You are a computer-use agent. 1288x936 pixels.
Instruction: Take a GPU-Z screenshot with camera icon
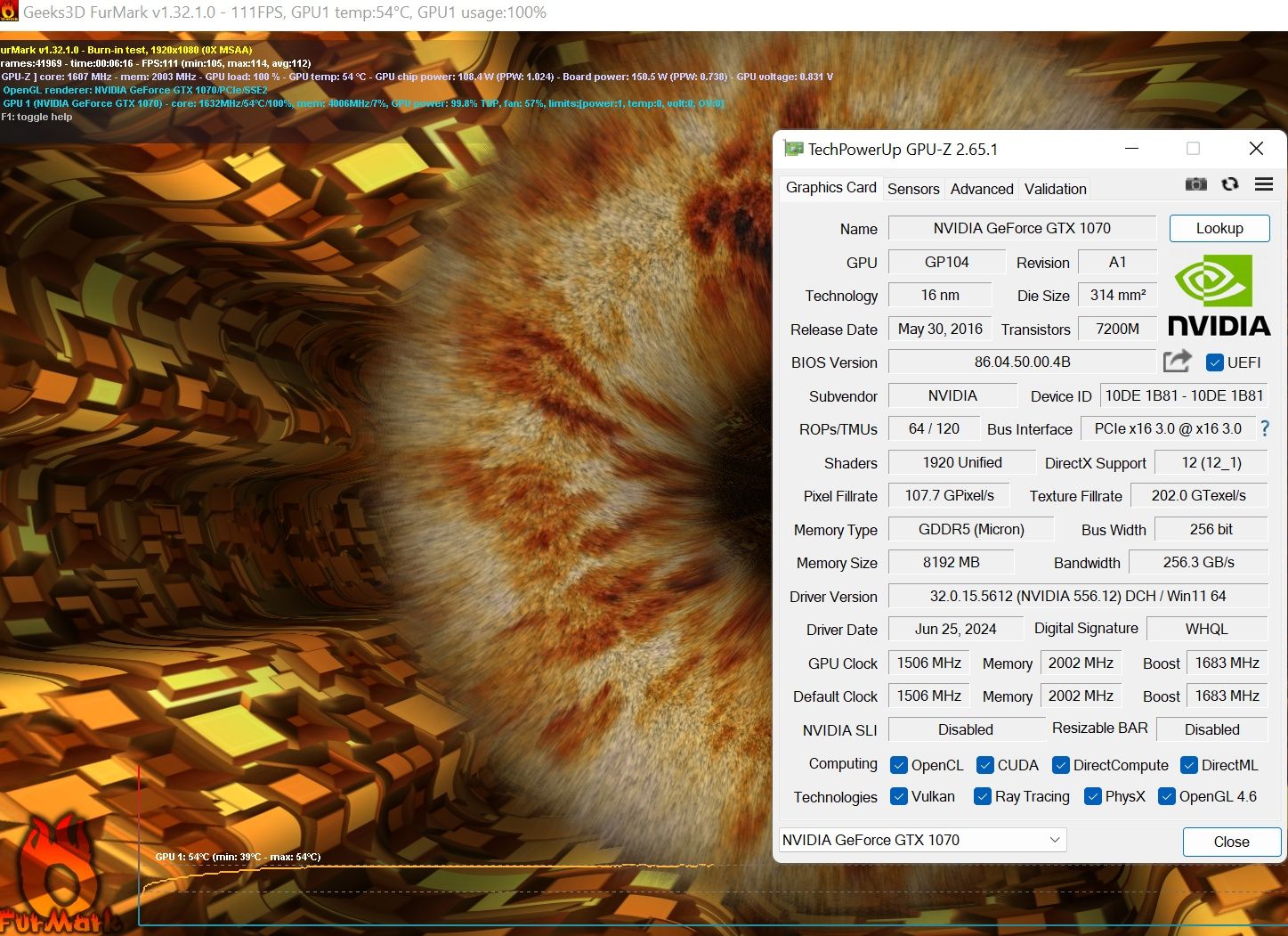point(1195,183)
